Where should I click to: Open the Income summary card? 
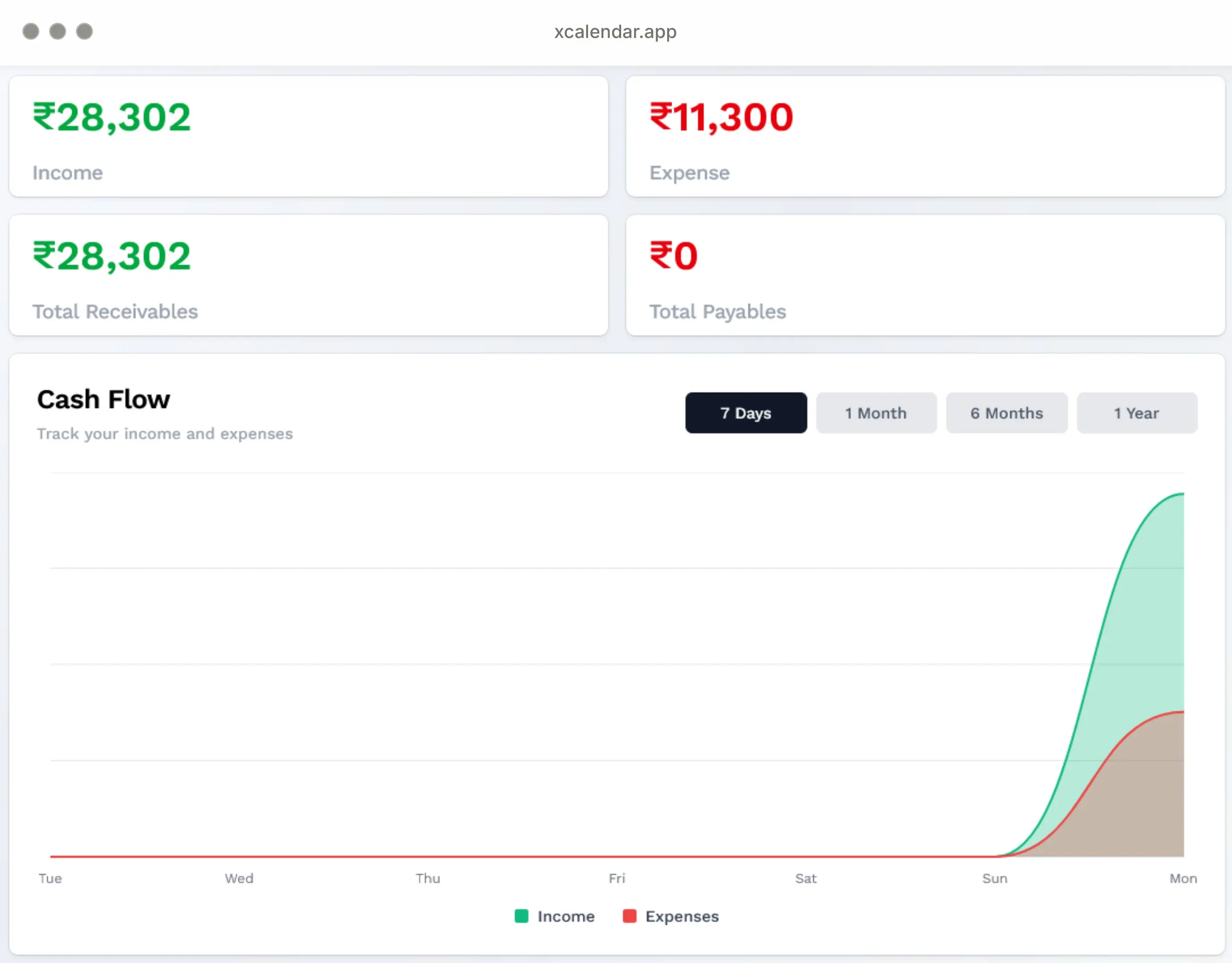click(x=308, y=137)
